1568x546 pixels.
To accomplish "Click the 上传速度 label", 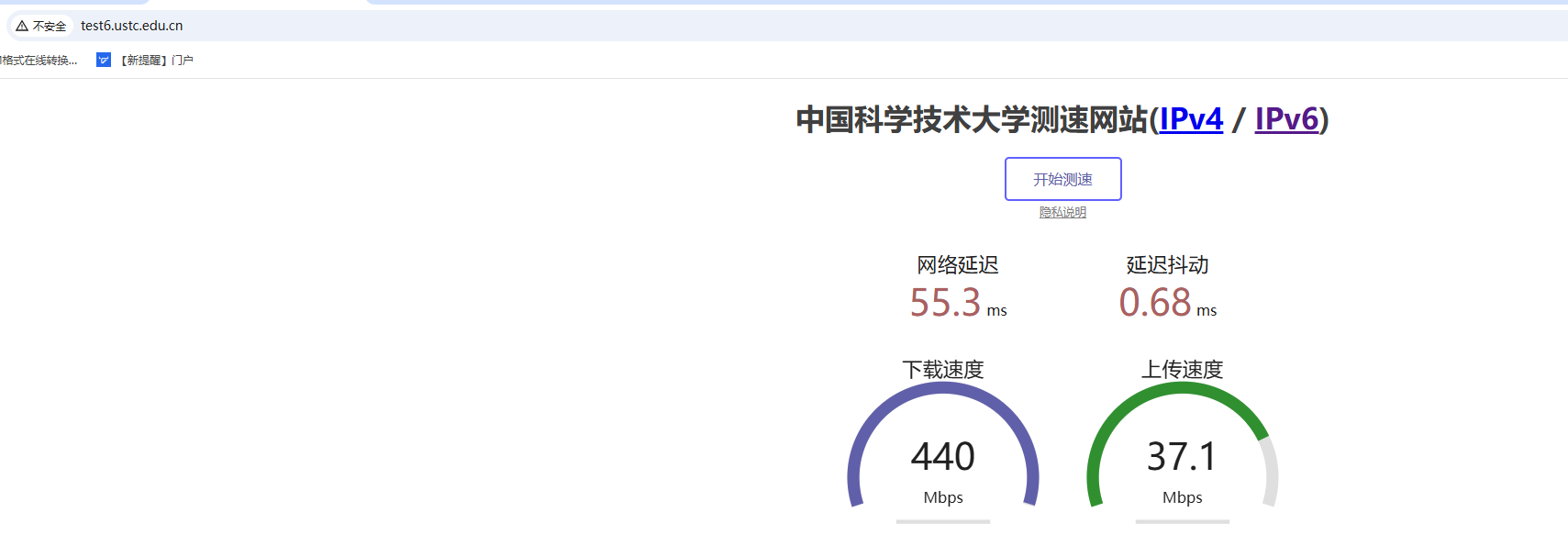I will click(1183, 370).
